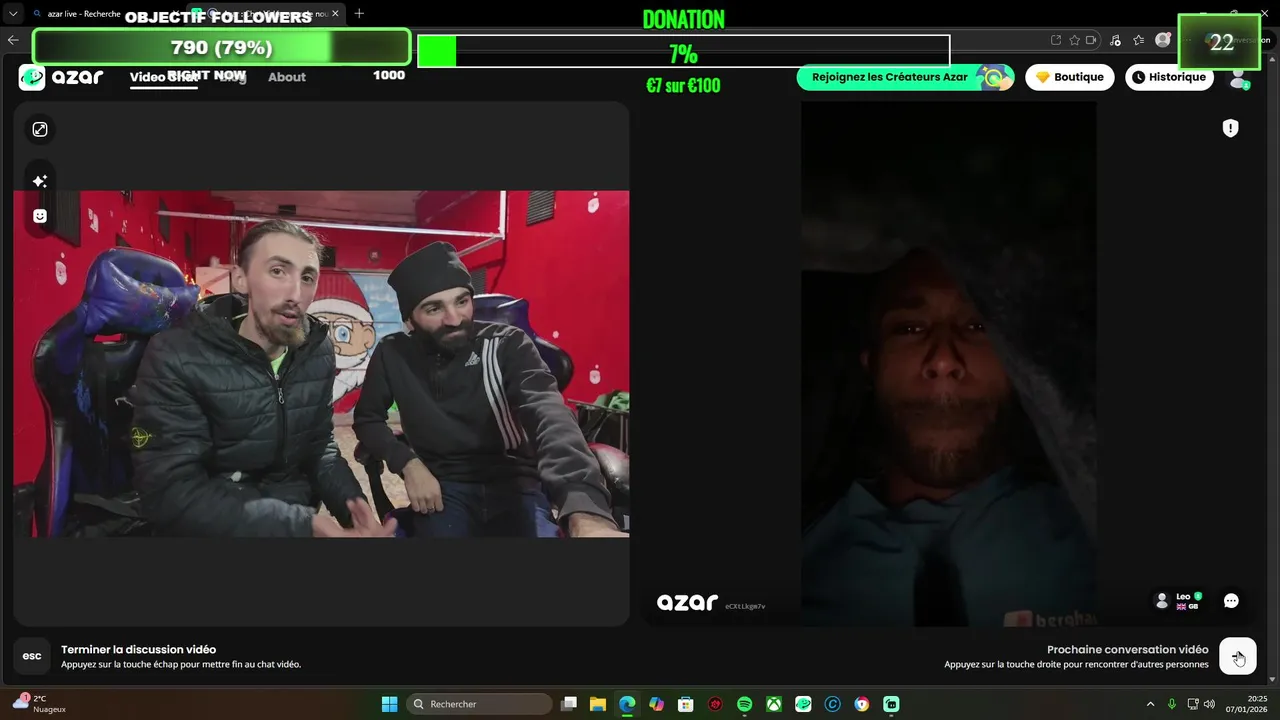Screen dimensions: 1280x720
Task: Open the browser media control music icon
Action: point(1116,40)
